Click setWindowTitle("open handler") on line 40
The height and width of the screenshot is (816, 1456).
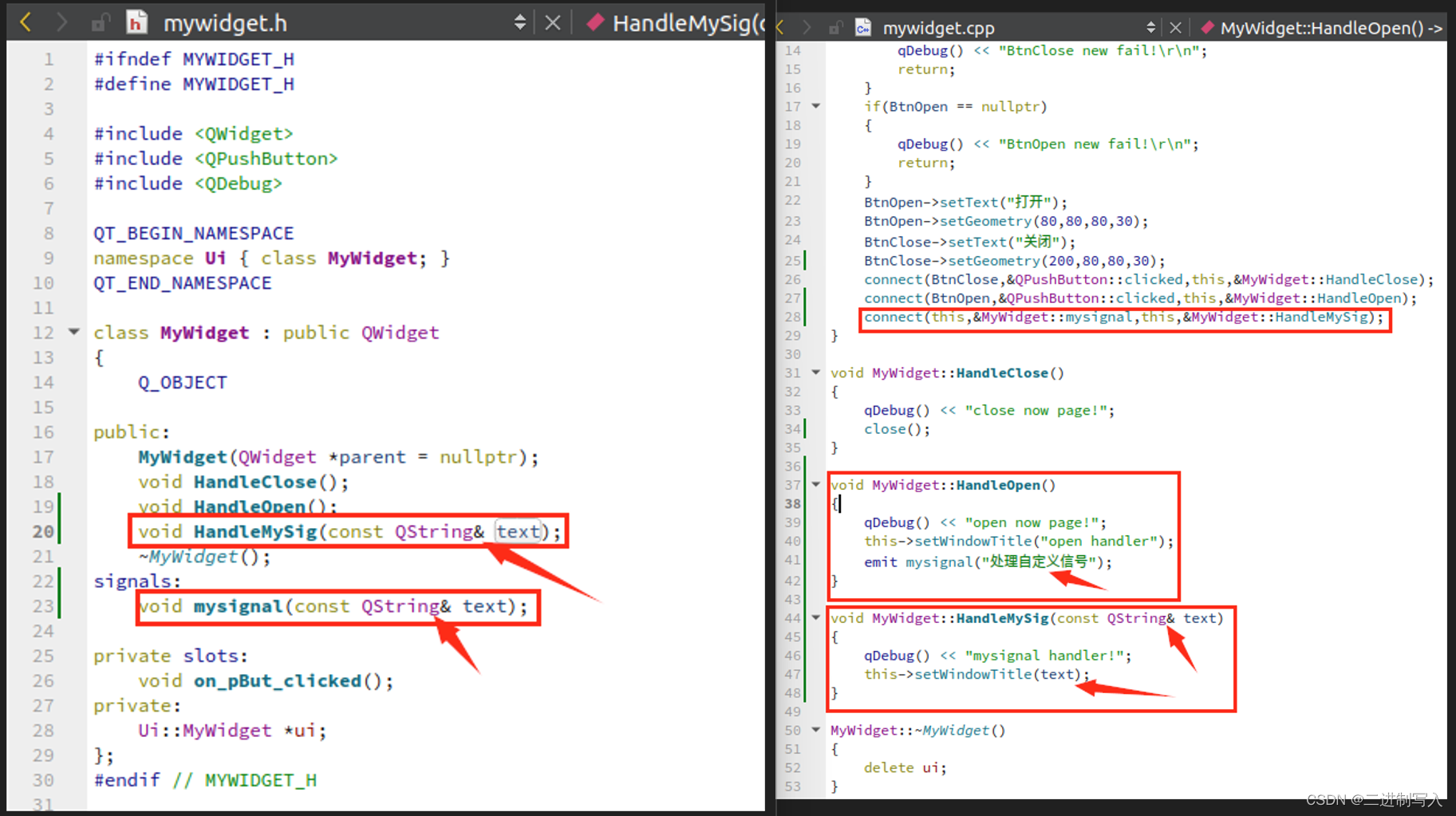pos(1019,541)
